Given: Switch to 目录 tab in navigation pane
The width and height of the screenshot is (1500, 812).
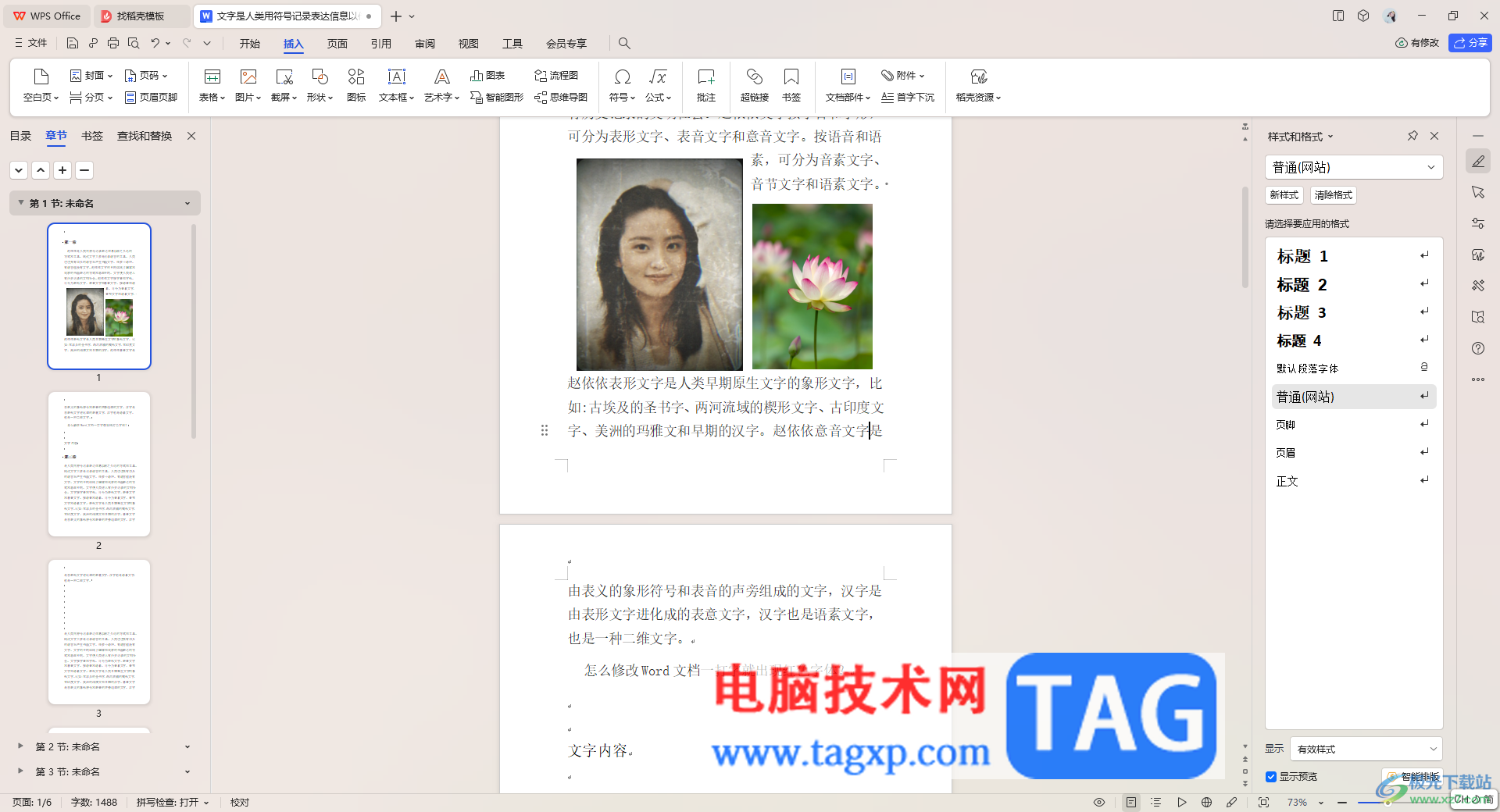Looking at the screenshot, I should pyautogui.click(x=20, y=136).
